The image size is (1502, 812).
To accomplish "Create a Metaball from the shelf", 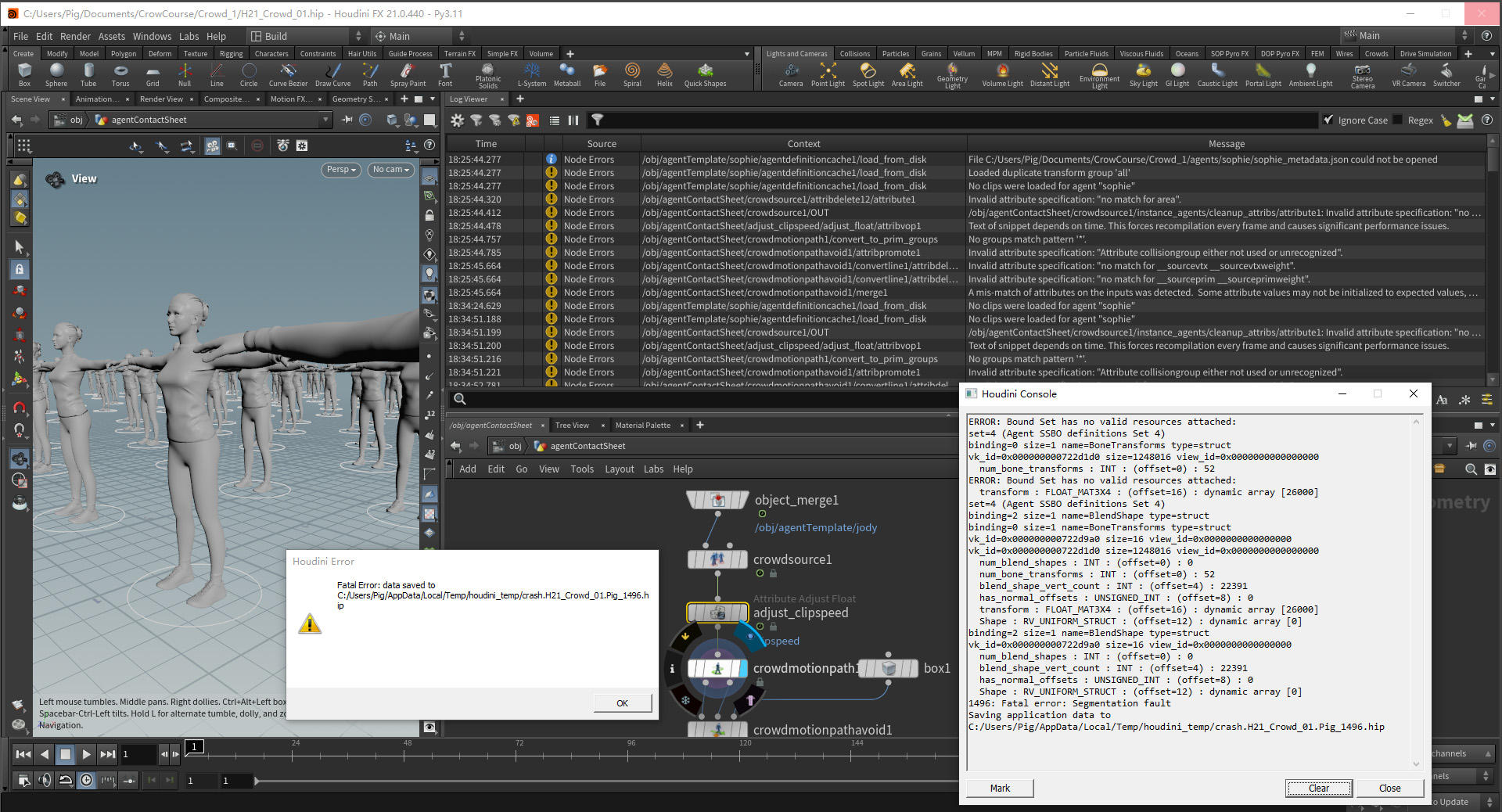I will [567, 75].
